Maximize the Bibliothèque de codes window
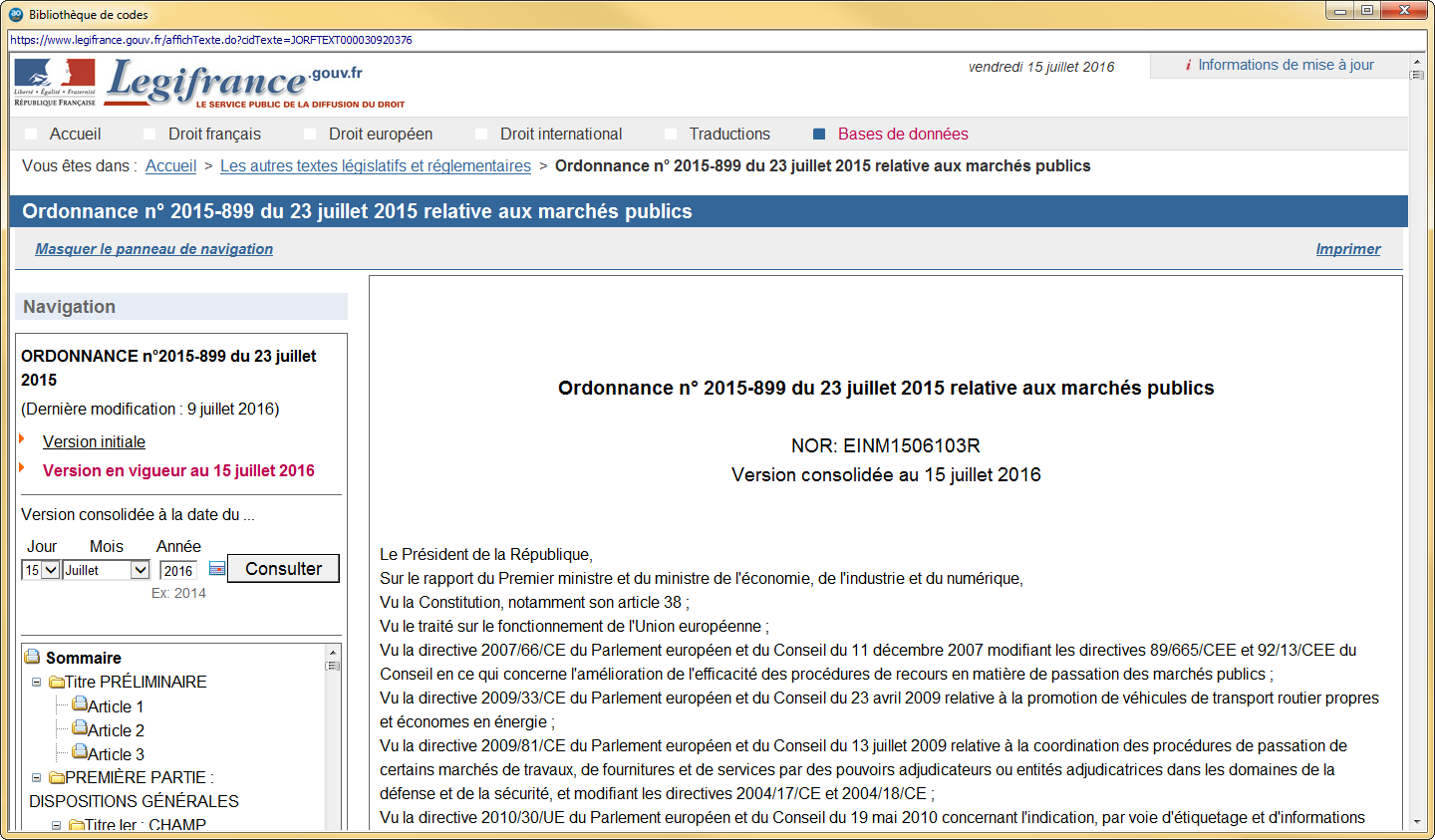This screenshot has width=1435, height=840. tap(1367, 10)
